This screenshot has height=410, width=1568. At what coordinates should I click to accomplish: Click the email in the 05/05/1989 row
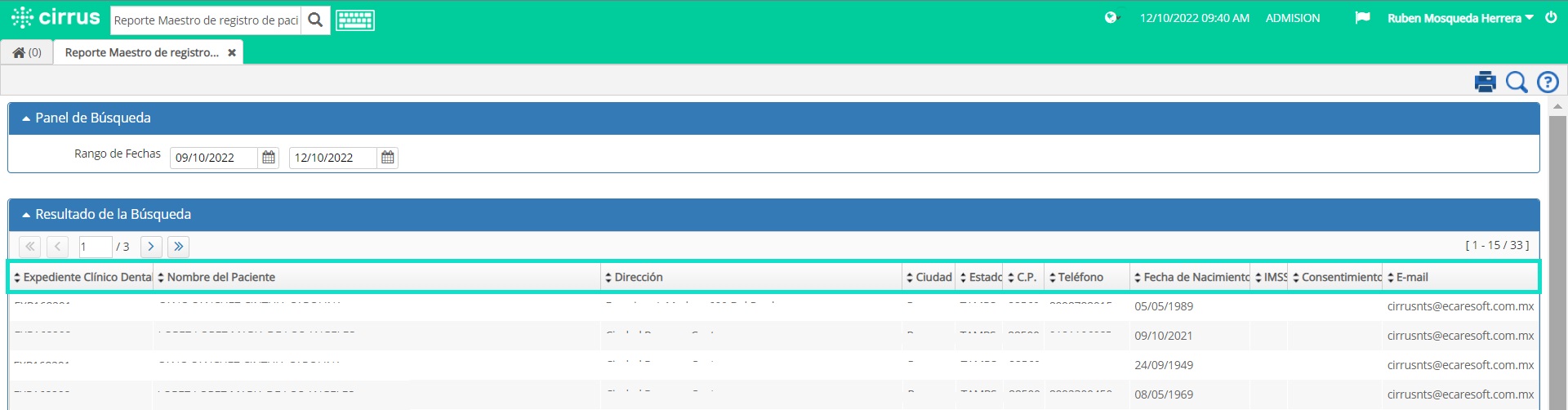tap(1460, 307)
